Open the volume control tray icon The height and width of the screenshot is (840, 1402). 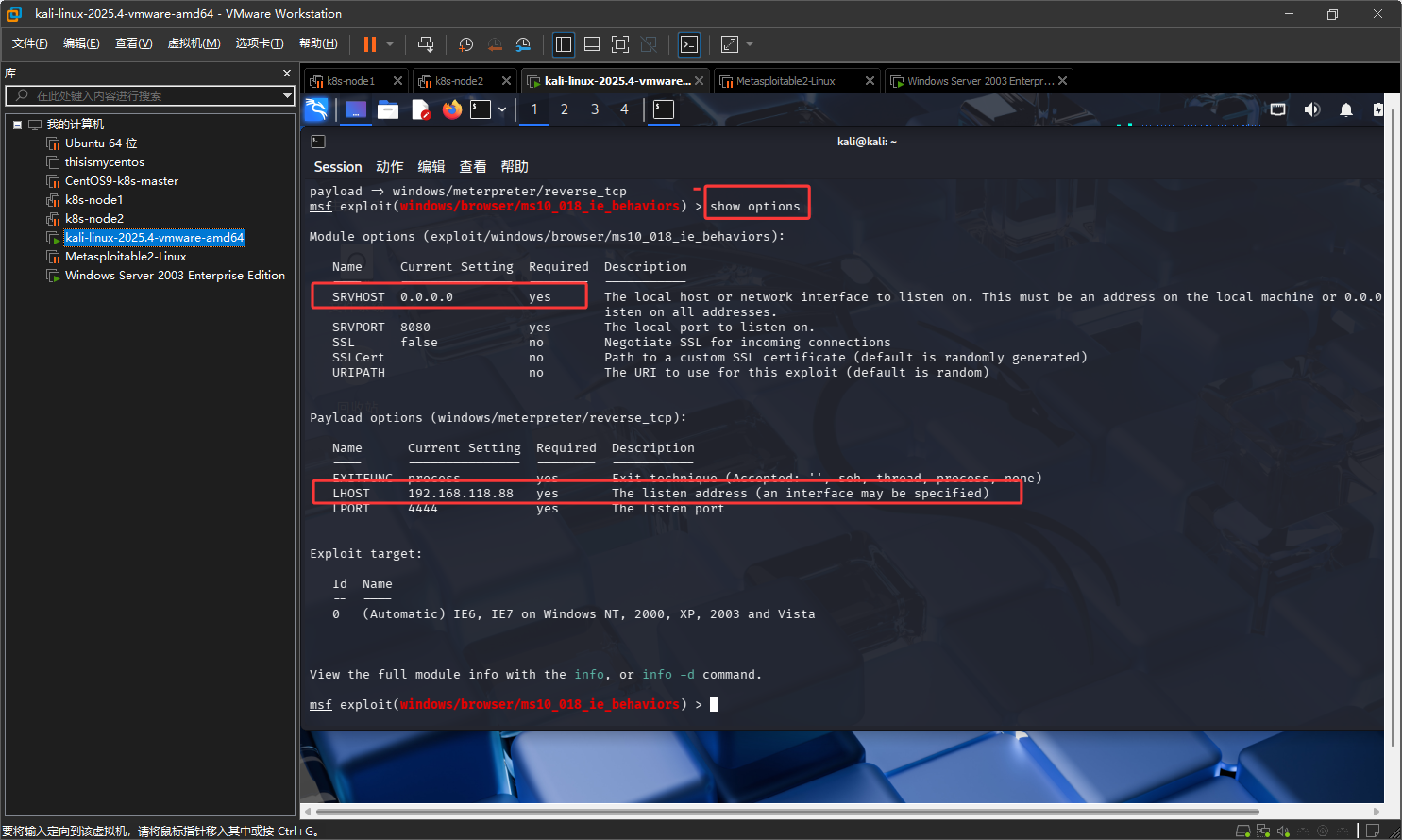(x=1312, y=109)
